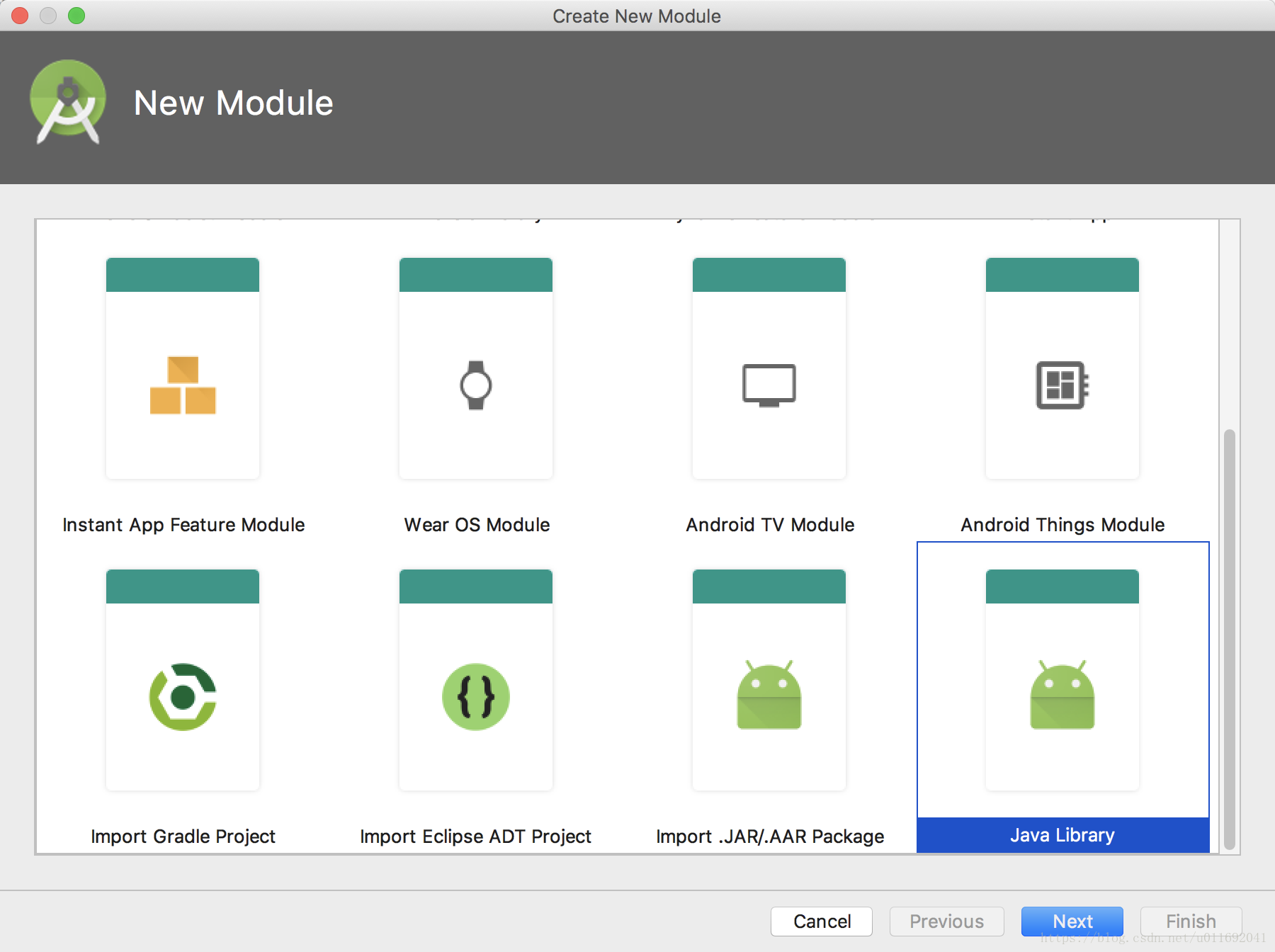Click the Java Library android icon
The image size is (1275, 952).
click(x=1062, y=695)
